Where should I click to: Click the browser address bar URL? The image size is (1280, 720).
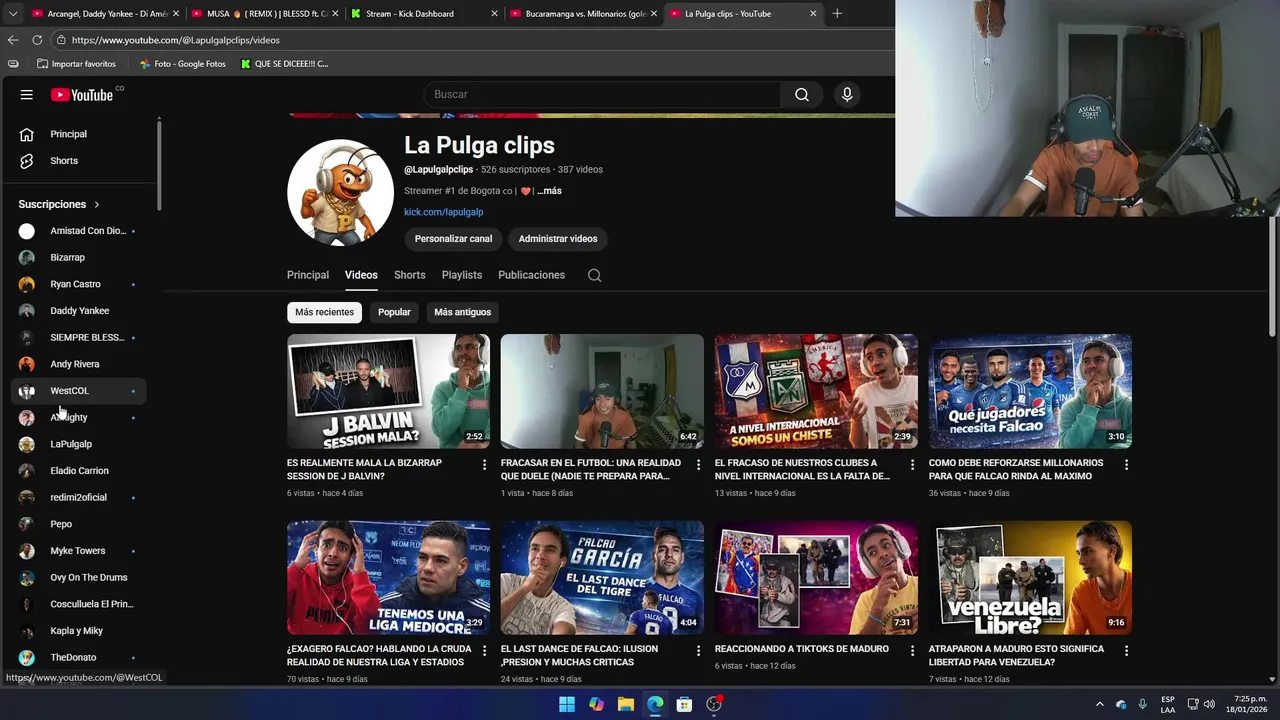point(176,40)
